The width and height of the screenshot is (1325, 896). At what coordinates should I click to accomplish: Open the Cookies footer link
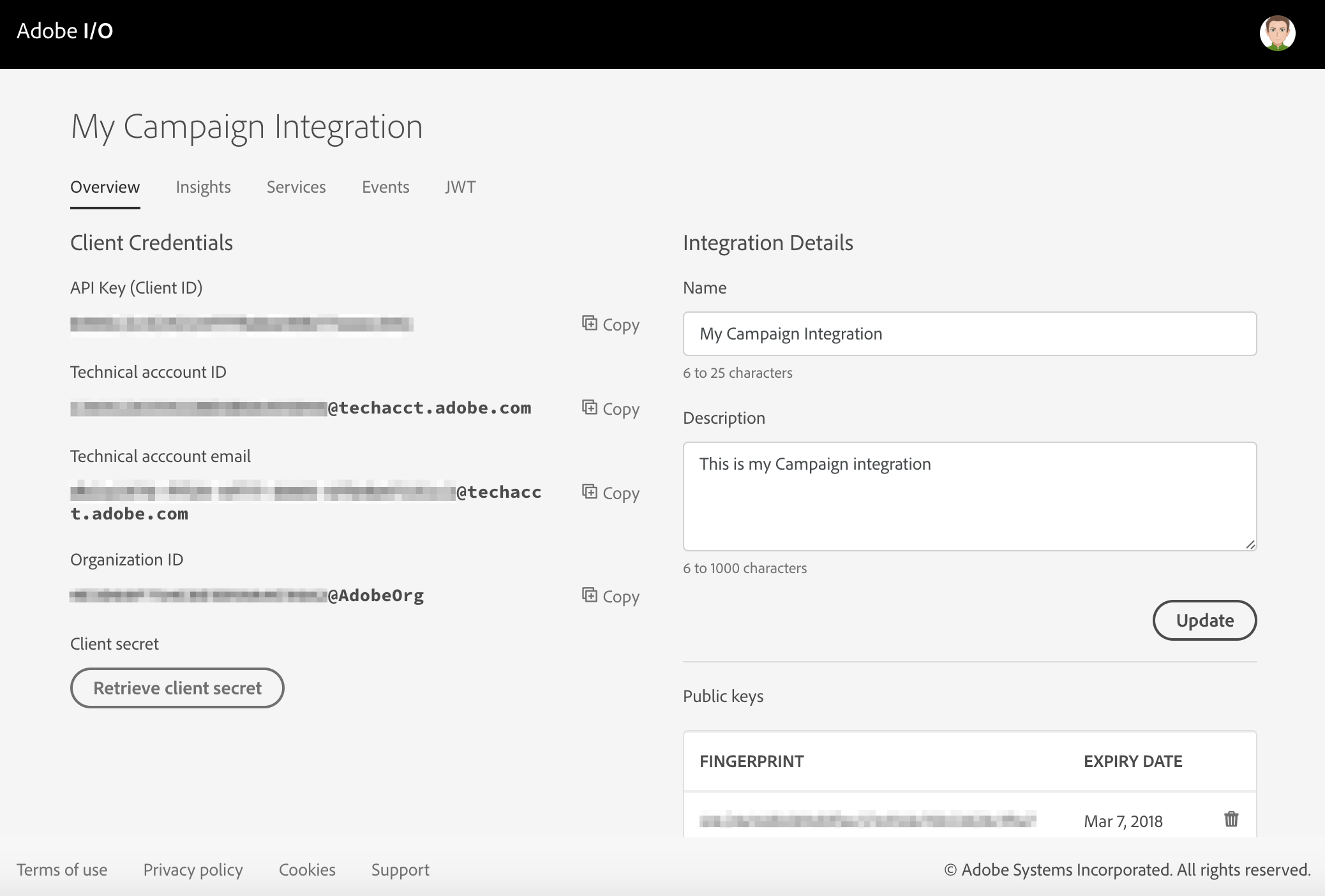[307, 870]
